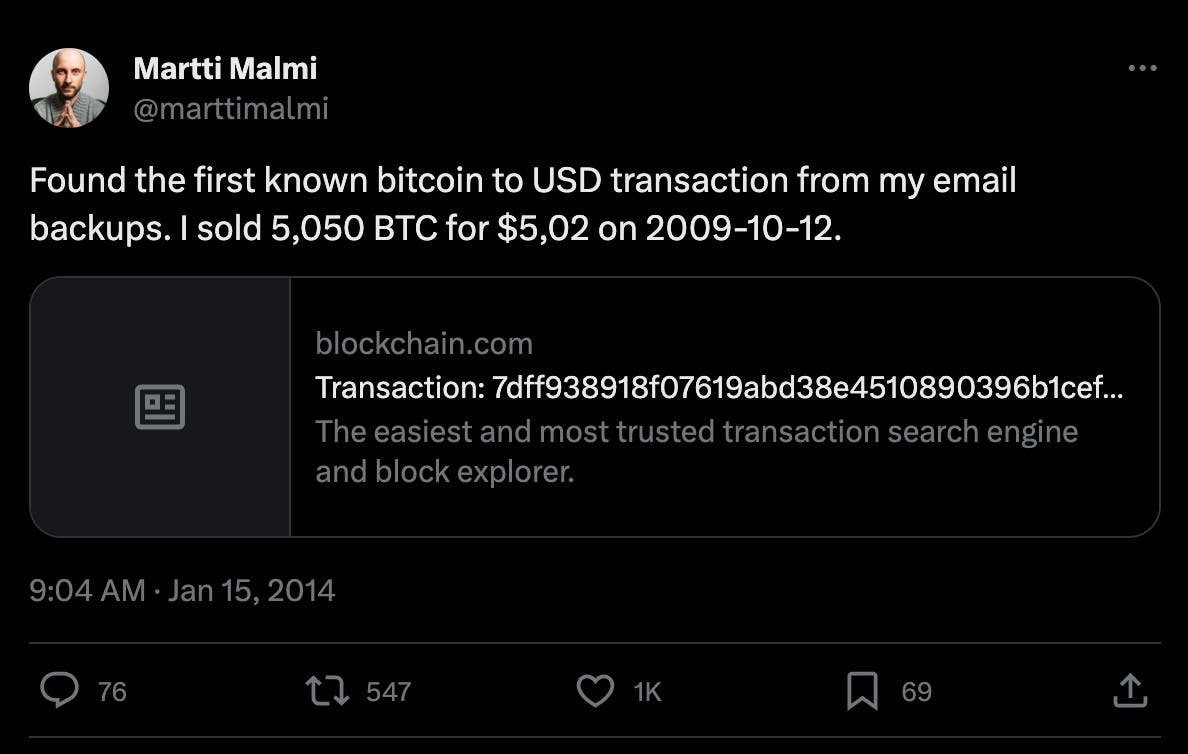The height and width of the screenshot is (754, 1188).
Task: Click the 76 replies count
Action: (x=113, y=691)
